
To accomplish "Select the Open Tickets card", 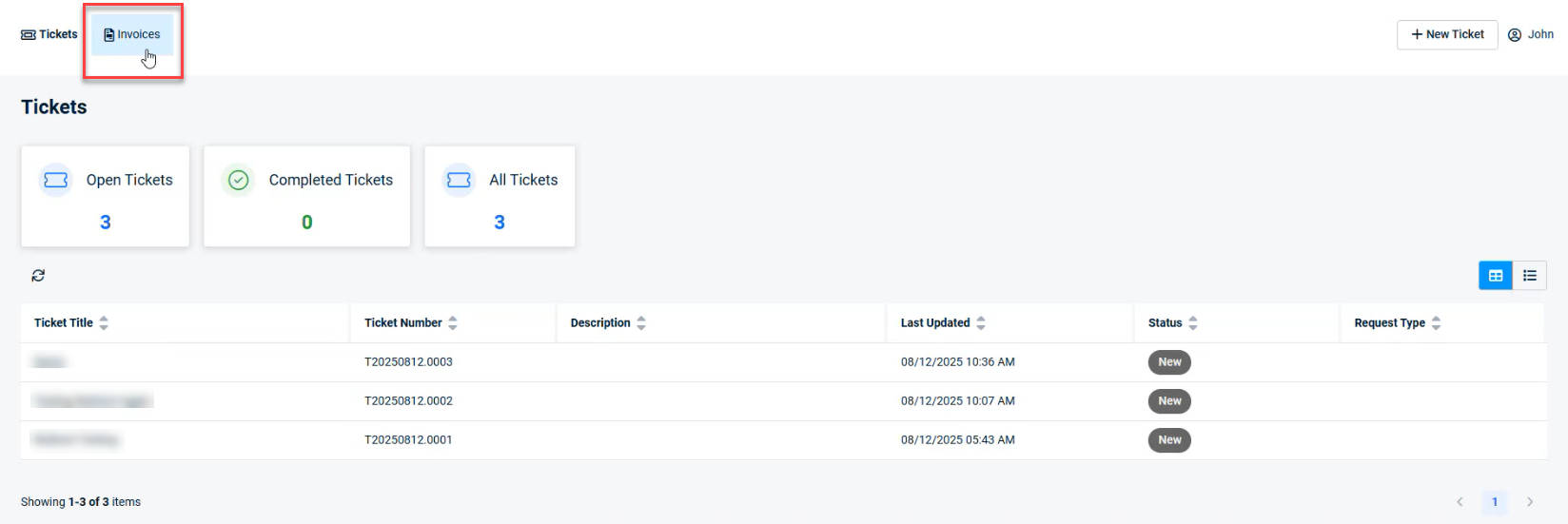I will coord(106,196).
